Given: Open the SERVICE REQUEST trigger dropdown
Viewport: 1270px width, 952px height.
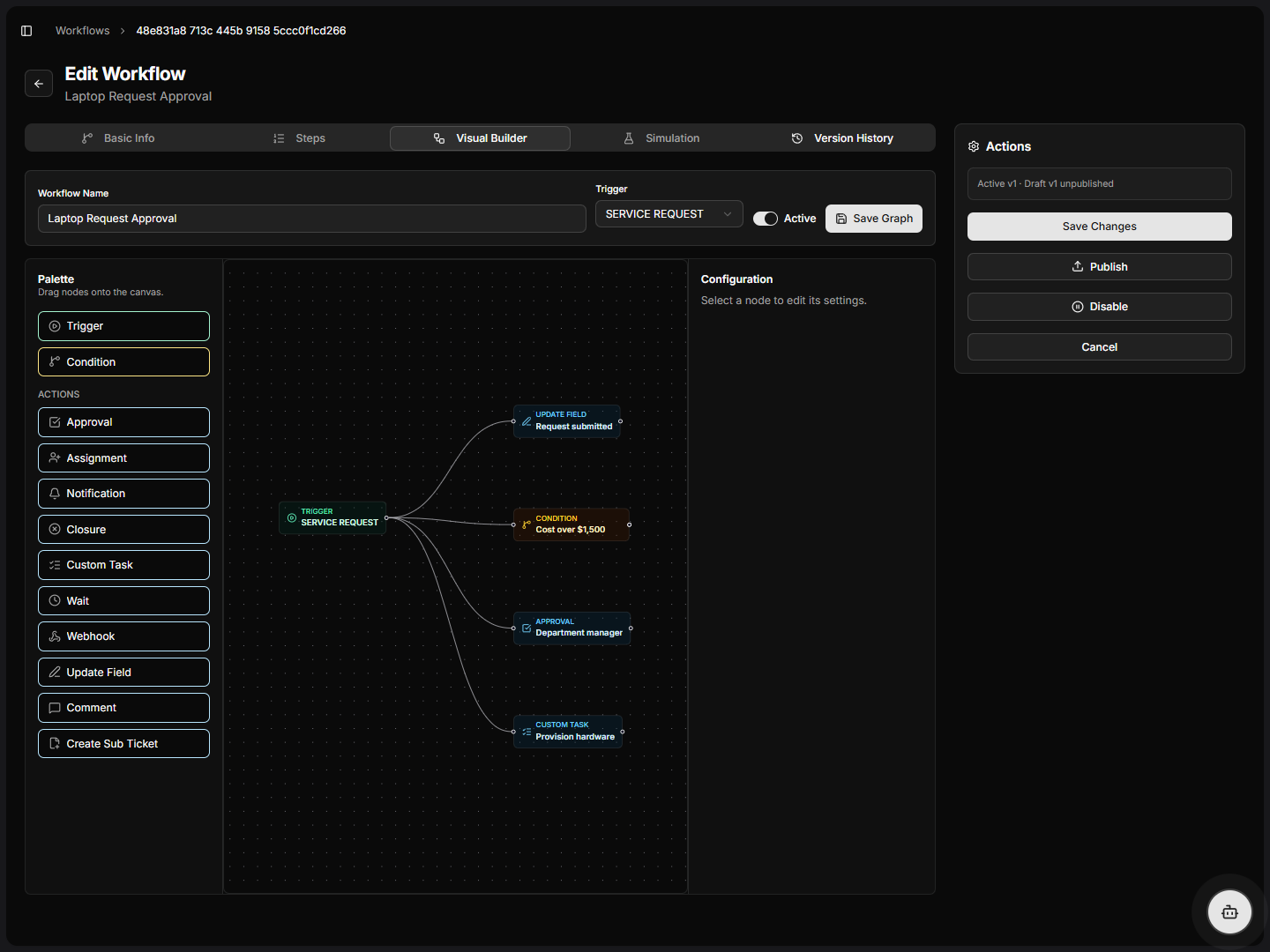Looking at the screenshot, I should pyautogui.click(x=669, y=214).
